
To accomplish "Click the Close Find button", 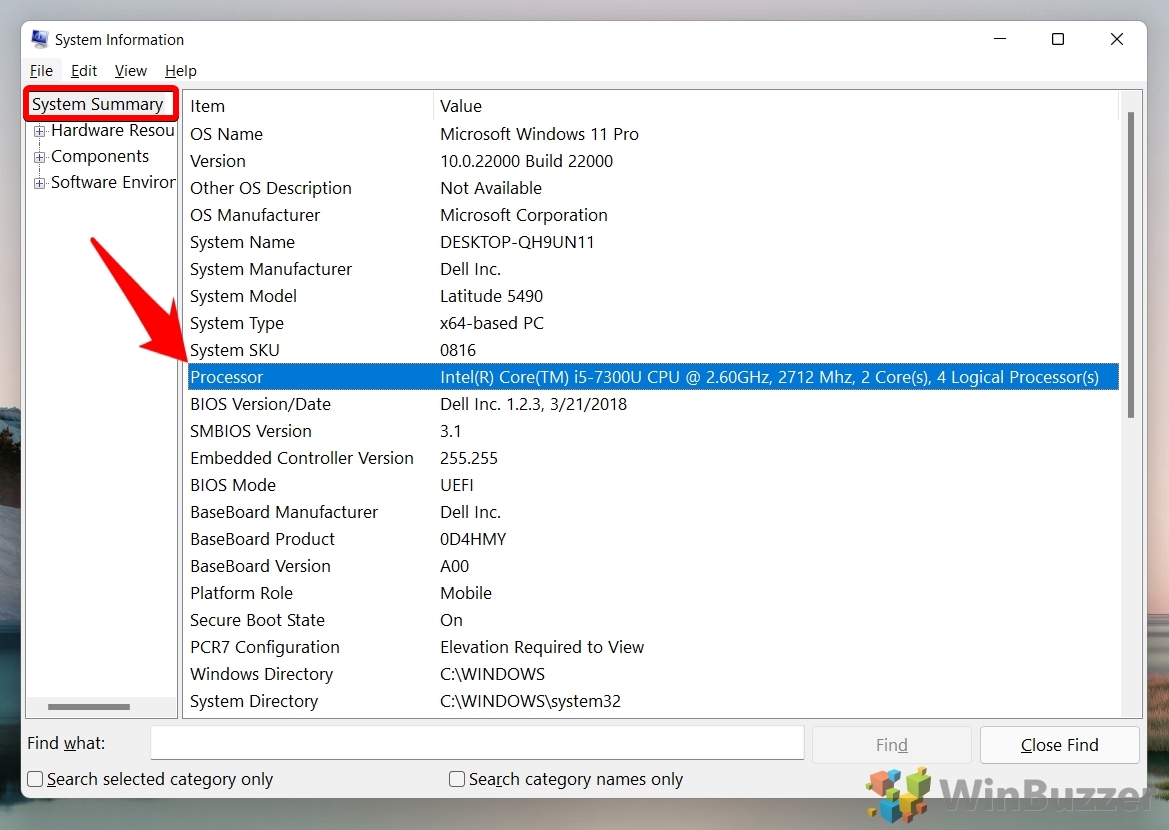I will point(1059,745).
